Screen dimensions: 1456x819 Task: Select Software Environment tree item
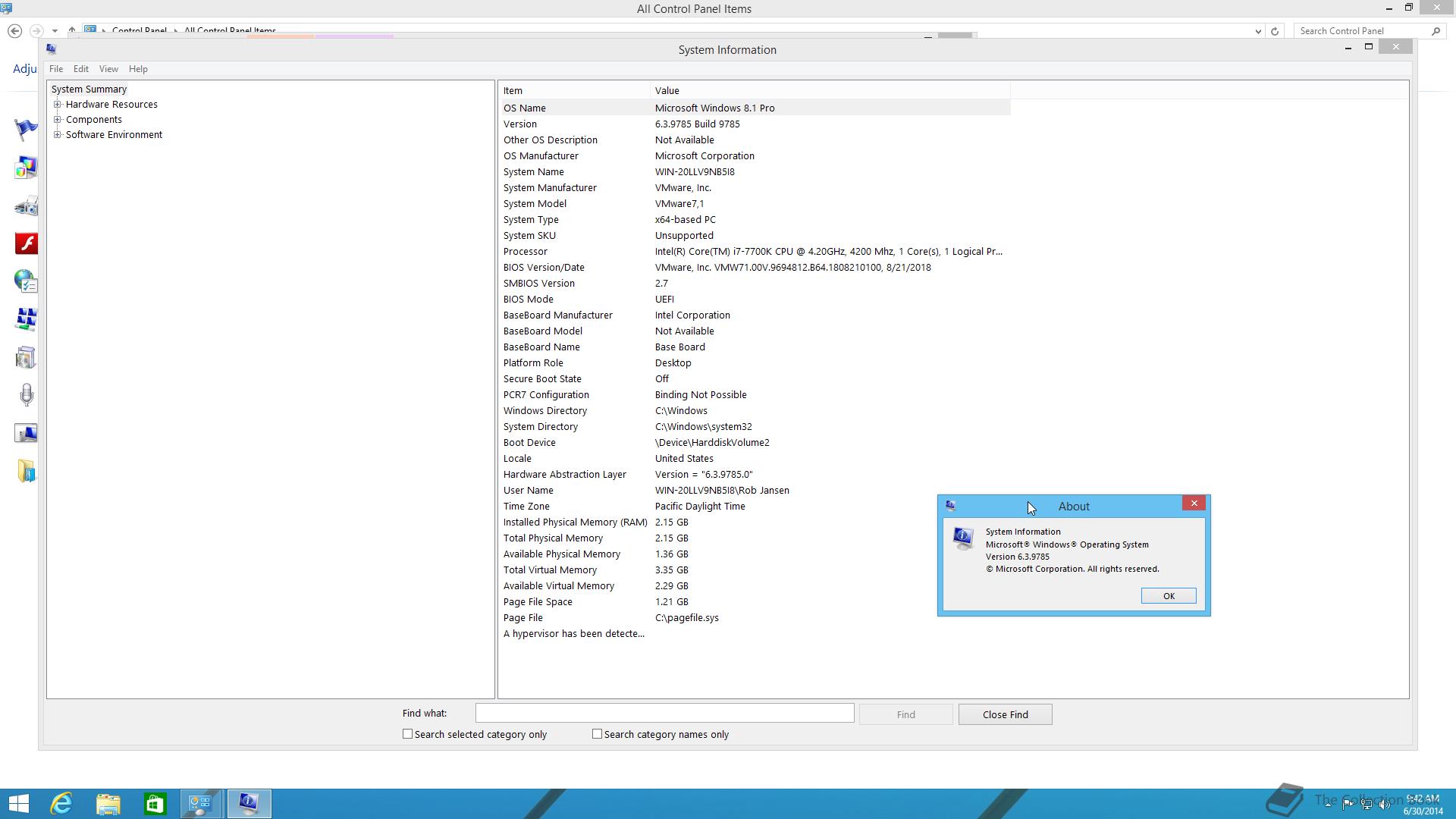pos(114,135)
